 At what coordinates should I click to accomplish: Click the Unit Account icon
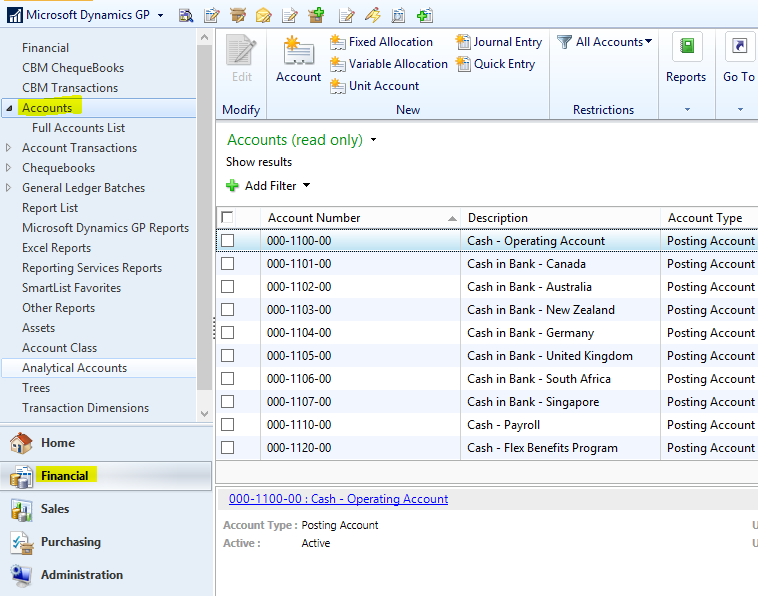(x=337, y=86)
